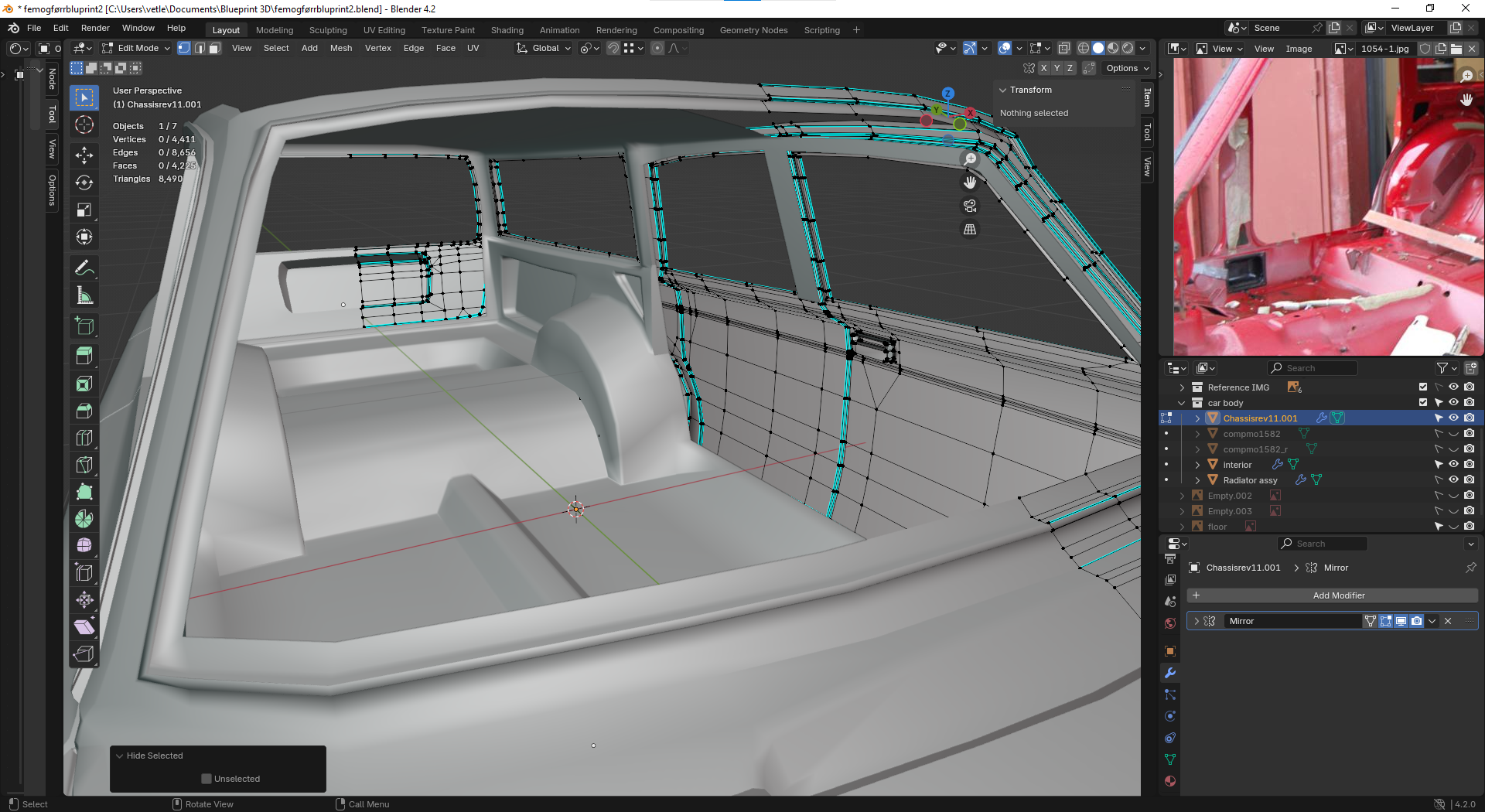The height and width of the screenshot is (812, 1485).
Task: Select the Move tool
Action: point(84,155)
